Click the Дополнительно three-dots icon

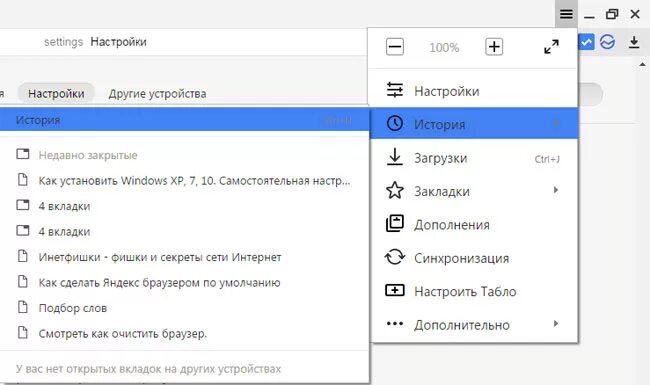click(395, 324)
